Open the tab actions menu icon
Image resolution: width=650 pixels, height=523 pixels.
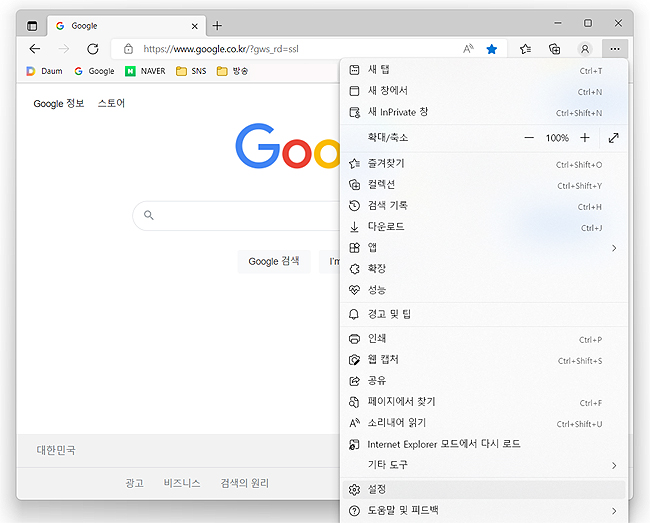point(32,26)
